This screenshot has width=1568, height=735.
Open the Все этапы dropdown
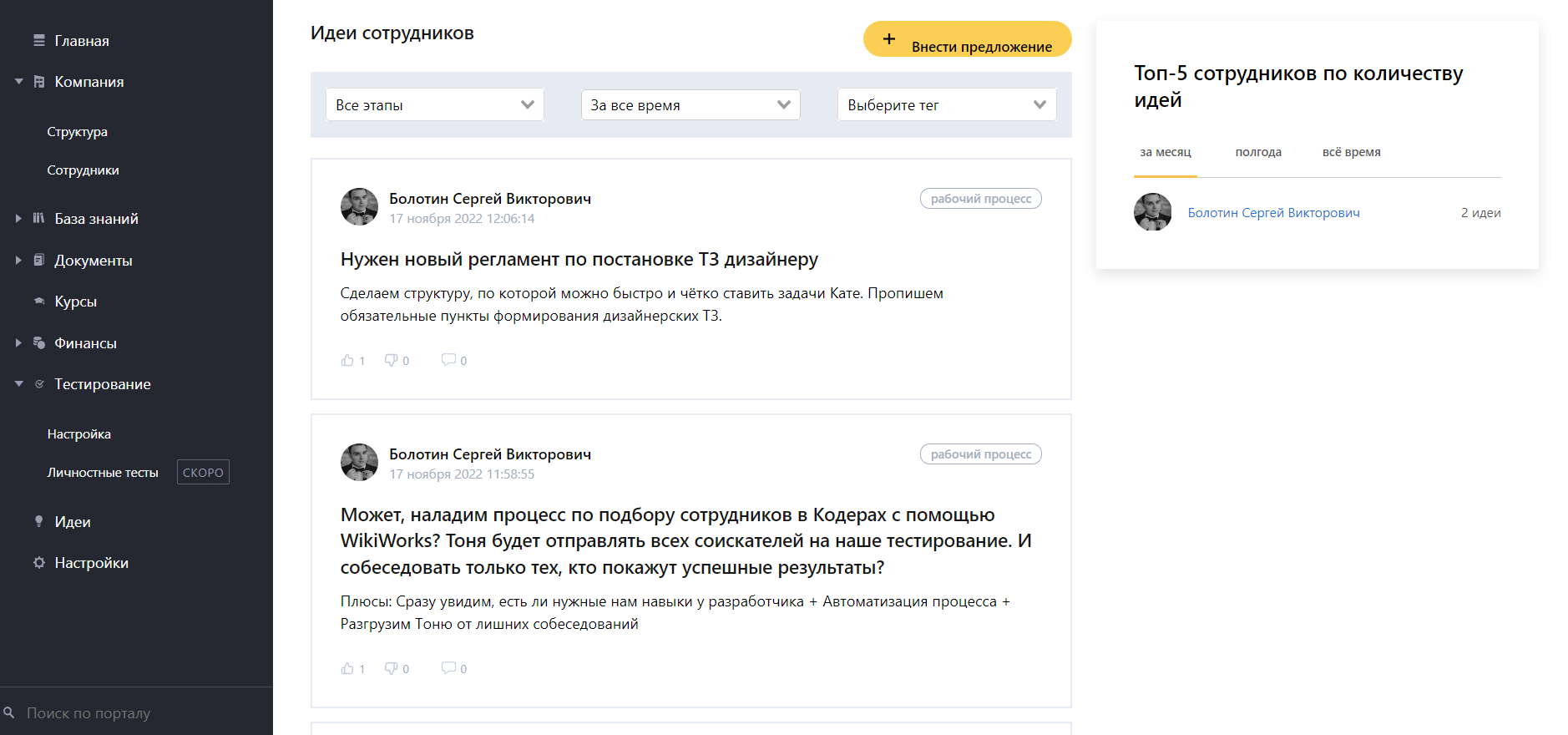[435, 104]
